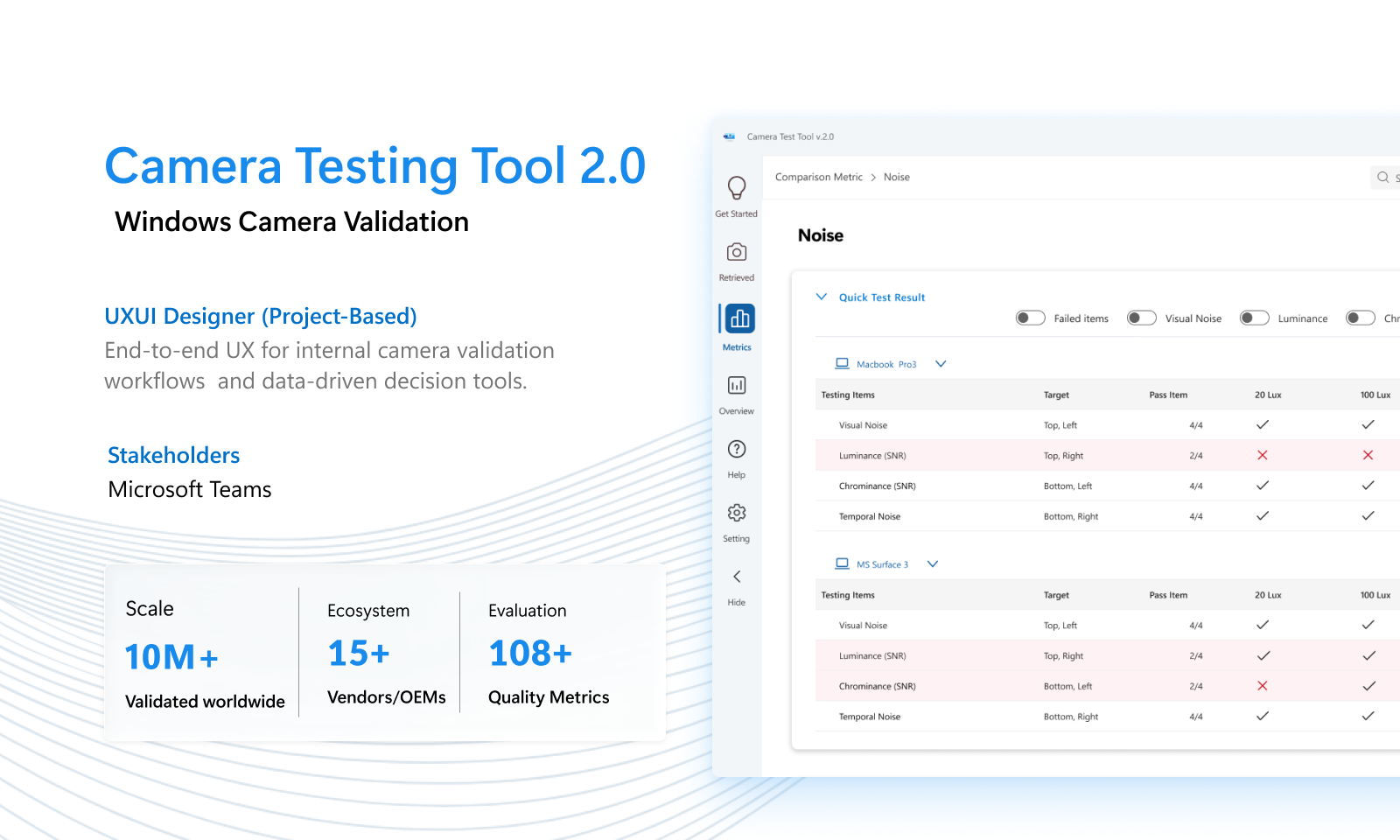Click the search field at top right
The width and height of the screenshot is (1400, 840).
(x=1387, y=177)
